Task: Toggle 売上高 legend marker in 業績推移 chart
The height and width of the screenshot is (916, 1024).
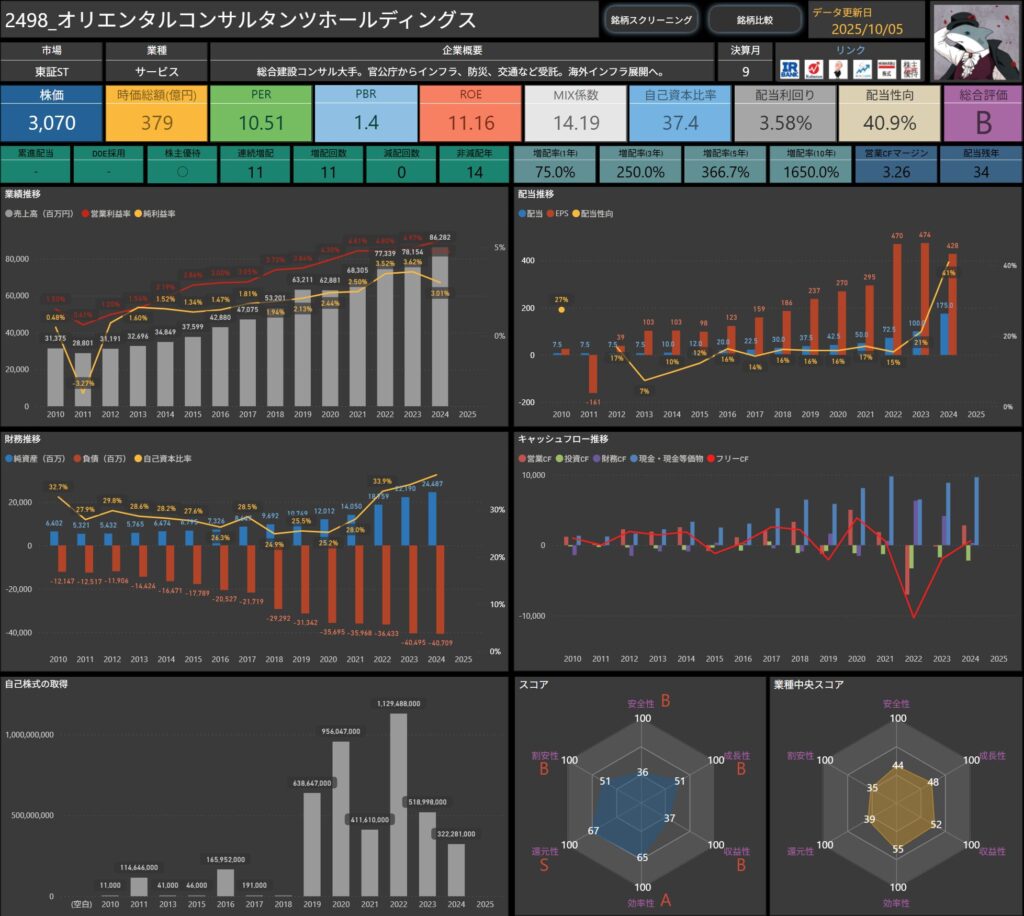Action: click(10, 215)
